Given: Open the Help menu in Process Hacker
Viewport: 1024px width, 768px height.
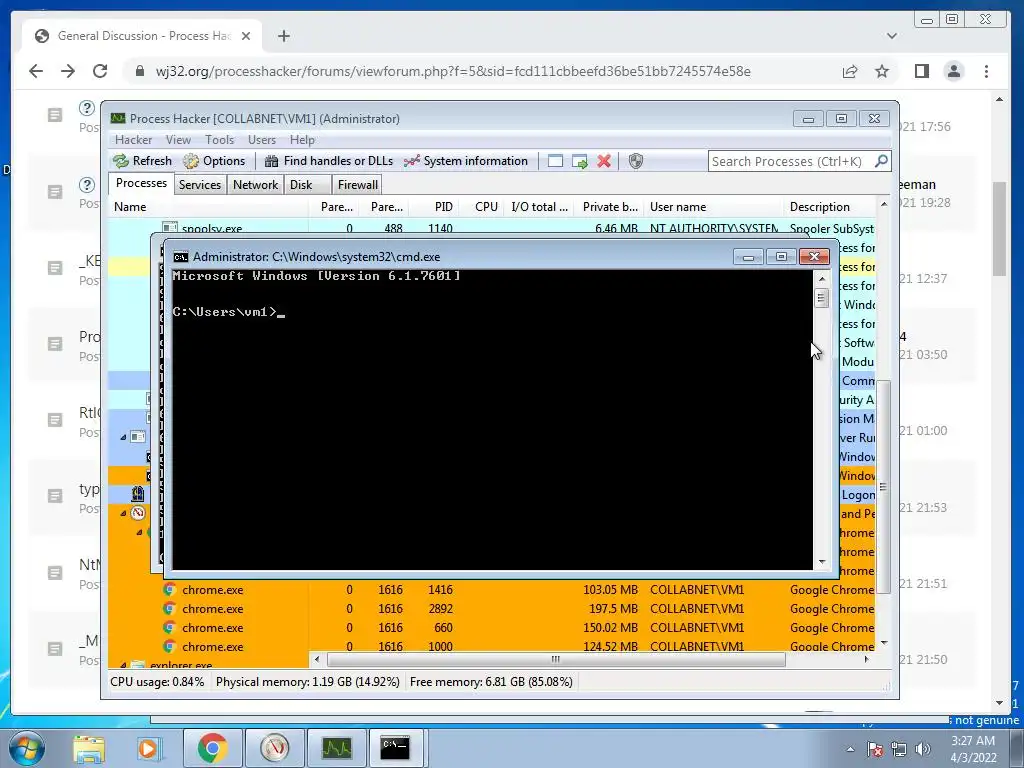Looking at the screenshot, I should click(x=302, y=140).
